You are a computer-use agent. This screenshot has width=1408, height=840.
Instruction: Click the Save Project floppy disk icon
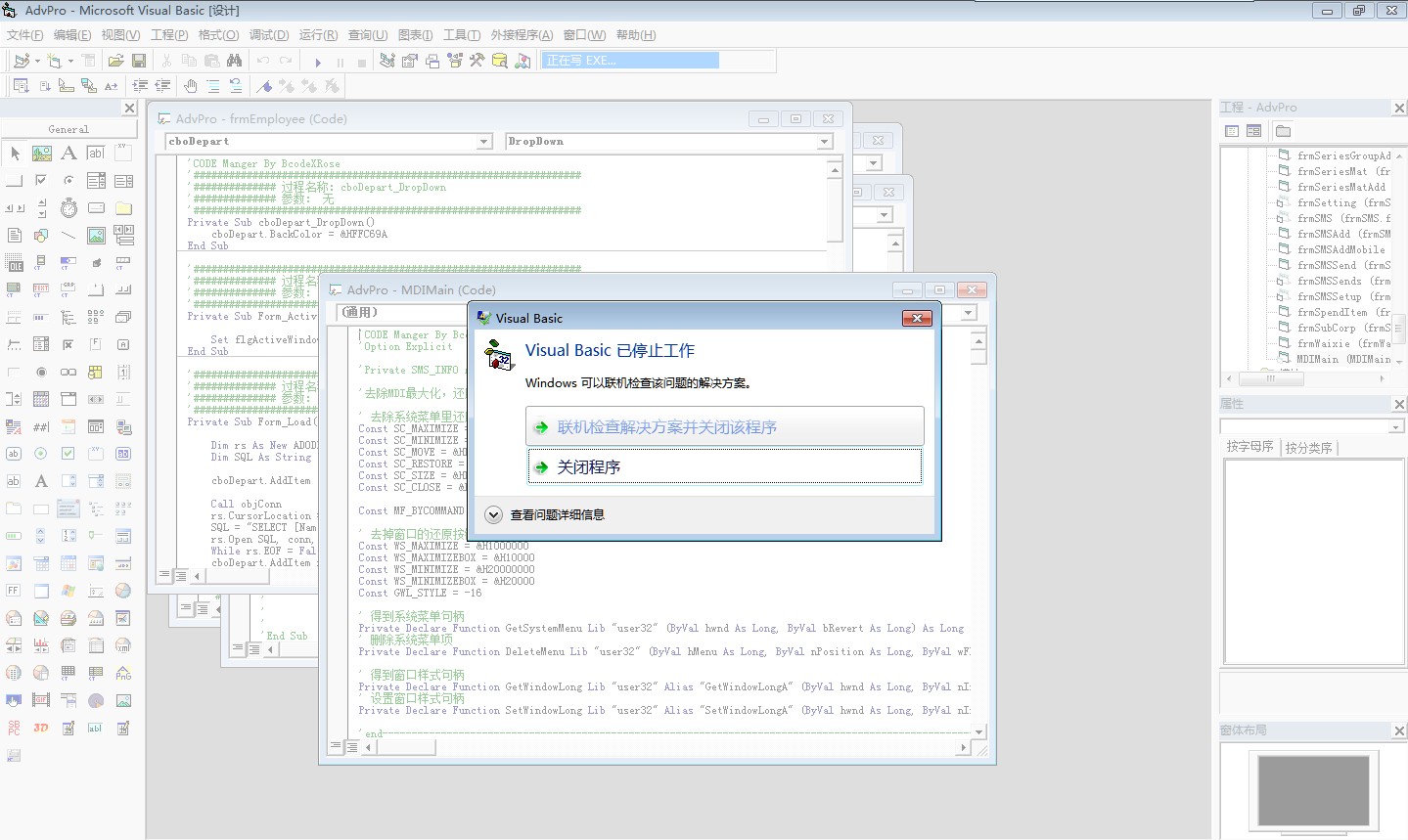point(139,61)
